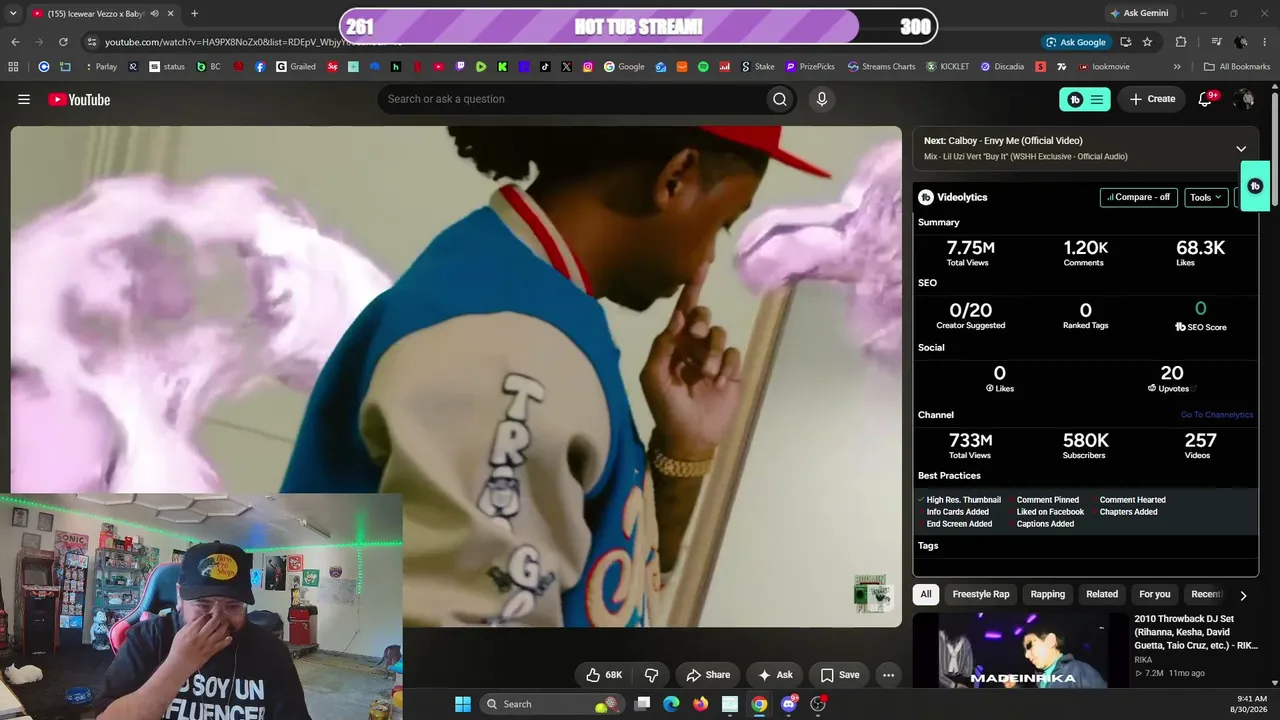This screenshot has width=1280, height=720.
Task: Open the Chrome tab search dropdown
Action: [14, 14]
